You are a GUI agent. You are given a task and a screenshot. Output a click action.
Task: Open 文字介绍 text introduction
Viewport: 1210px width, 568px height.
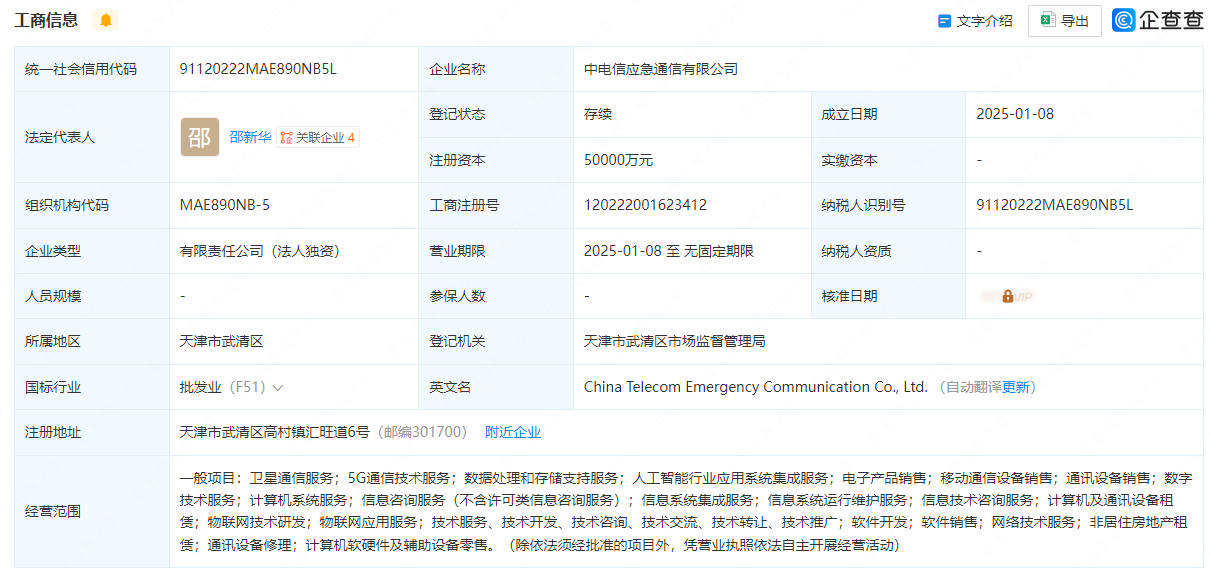[975, 20]
